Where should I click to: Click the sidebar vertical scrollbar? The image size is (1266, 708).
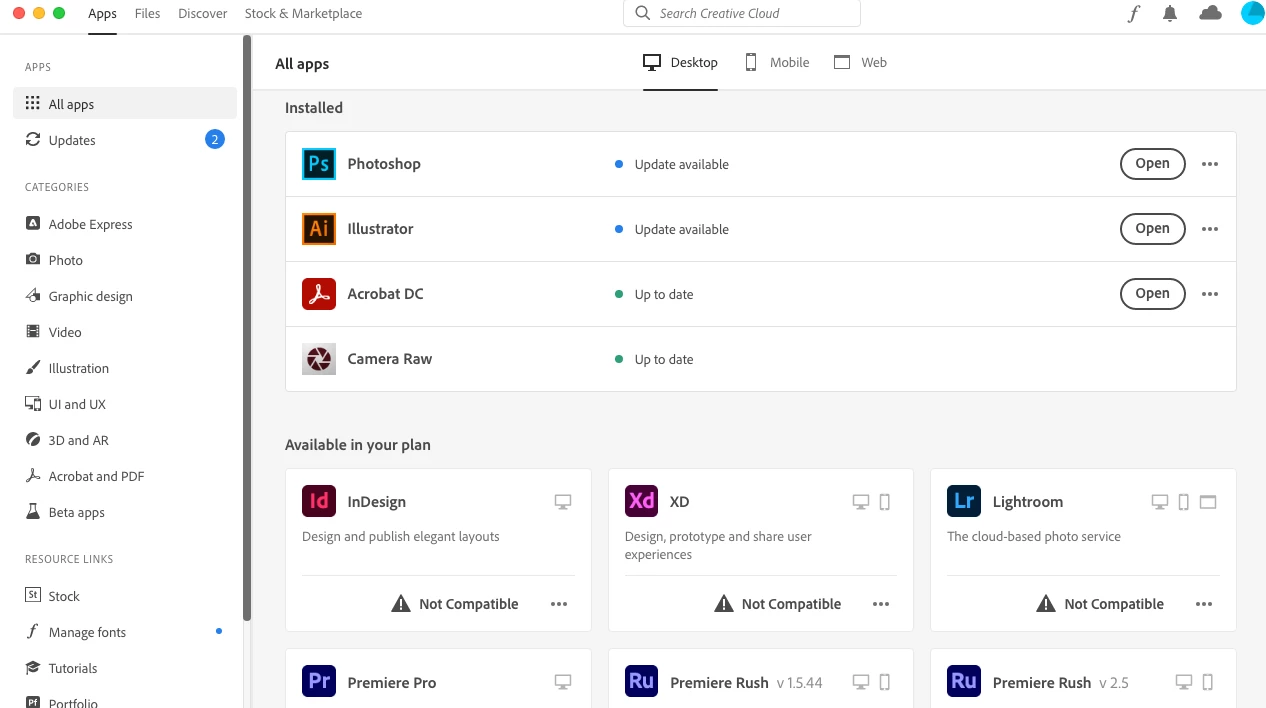pyautogui.click(x=247, y=328)
